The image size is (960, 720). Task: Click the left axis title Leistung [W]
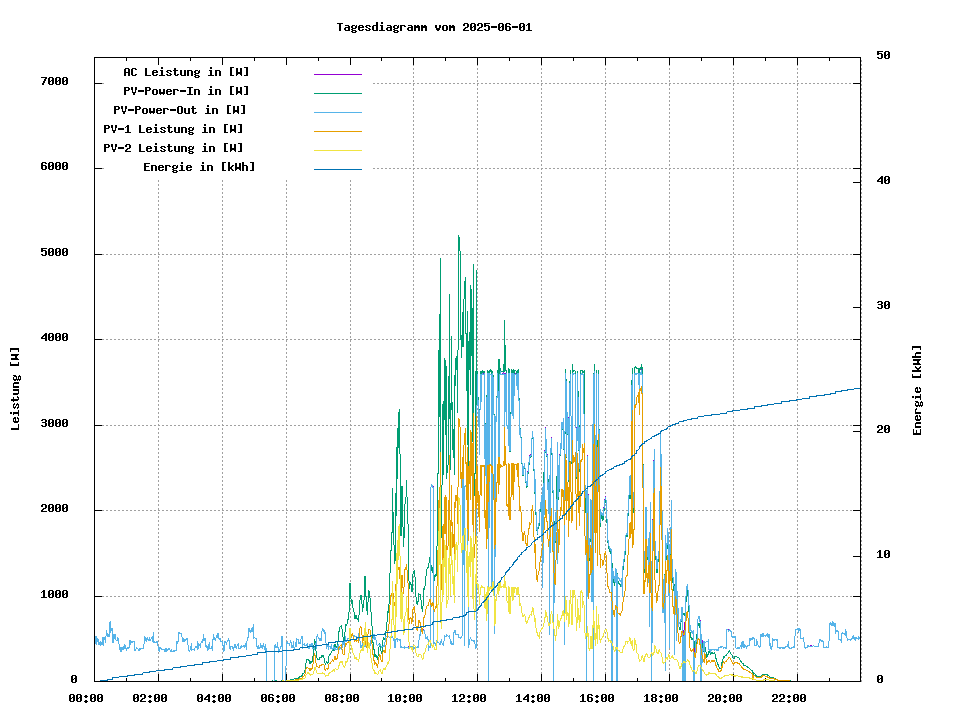16,388
